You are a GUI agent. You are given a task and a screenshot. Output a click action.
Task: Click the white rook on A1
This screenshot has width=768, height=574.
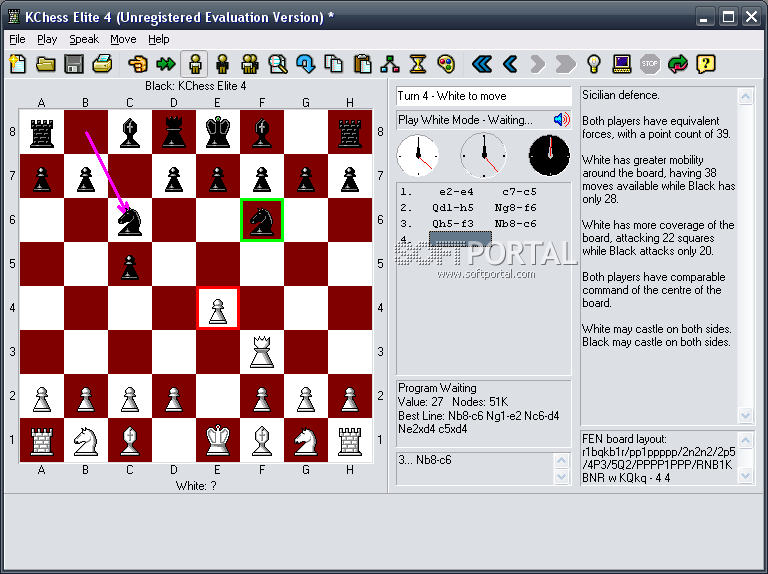42,440
